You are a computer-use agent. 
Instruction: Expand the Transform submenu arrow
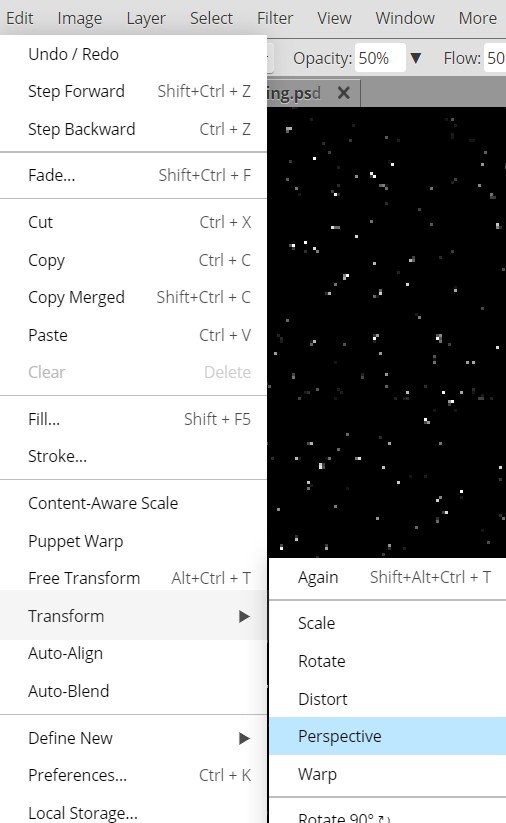[244, 616]
